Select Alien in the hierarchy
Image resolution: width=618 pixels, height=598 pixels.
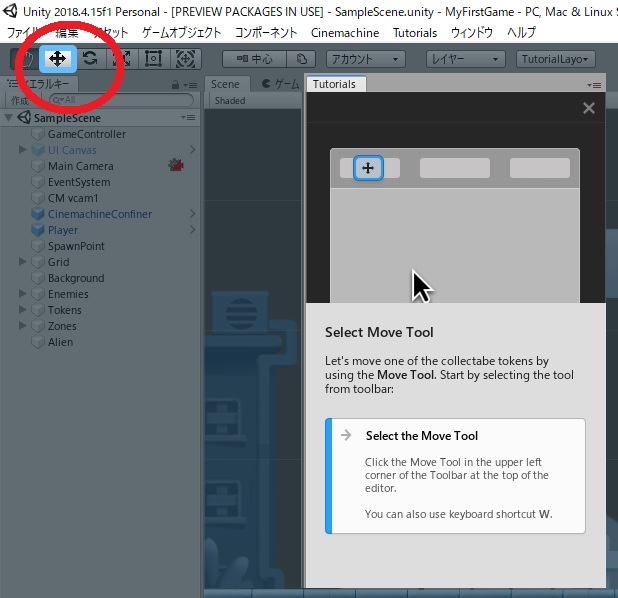[60, 342]
